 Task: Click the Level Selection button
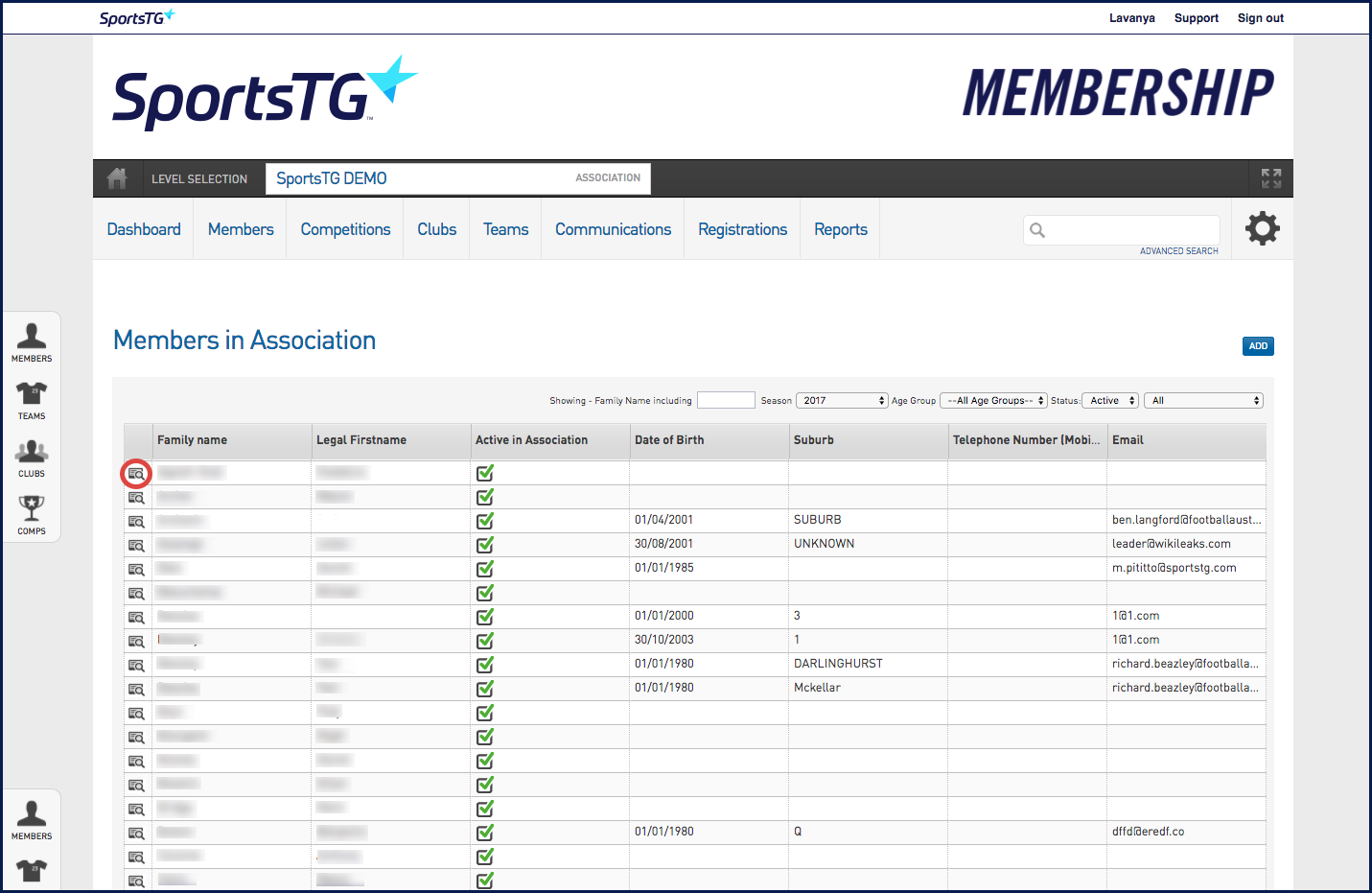199,179
